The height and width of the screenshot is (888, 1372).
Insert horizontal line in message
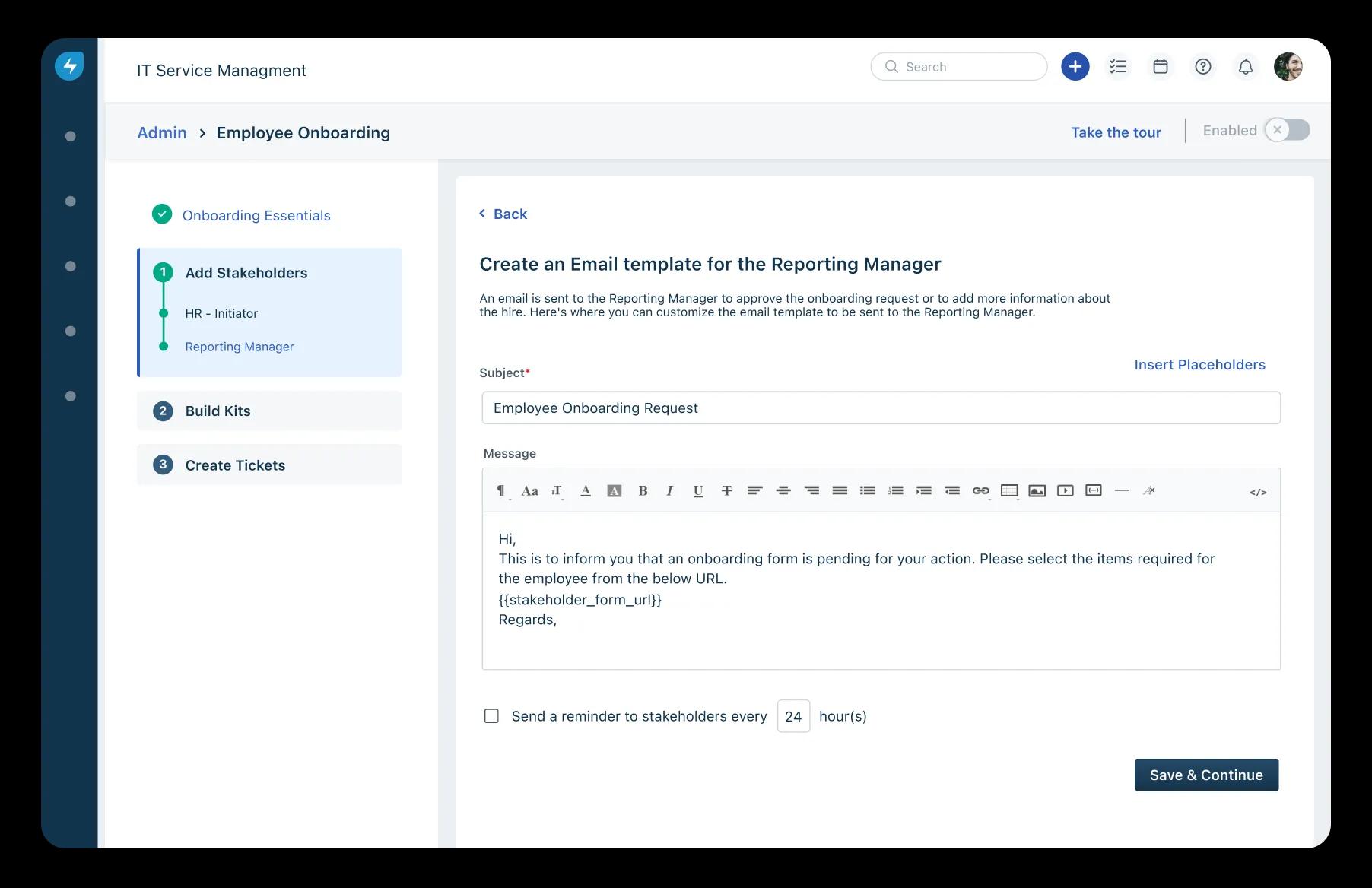click(x=1122, y=491)
